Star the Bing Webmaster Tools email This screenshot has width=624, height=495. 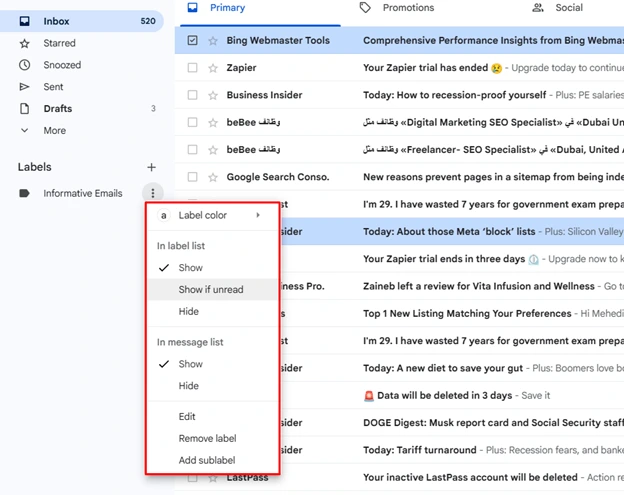click(x=213, y=41)
